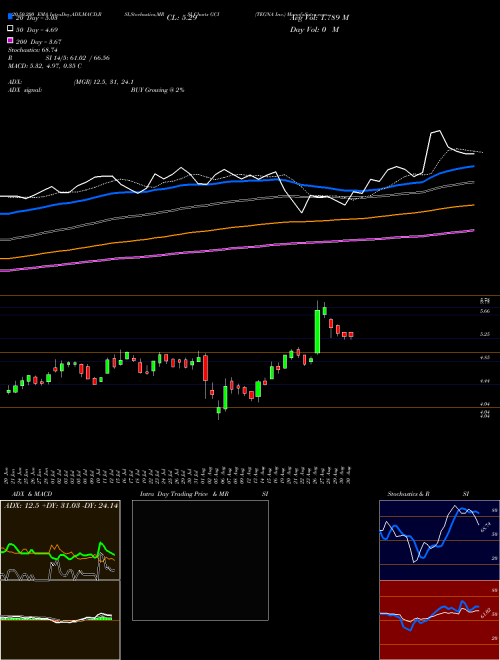Select the '50 Day - 4.69' label
Image resolution: width=500 pixels, height=660 pixels.
click(x=37, y=30)
